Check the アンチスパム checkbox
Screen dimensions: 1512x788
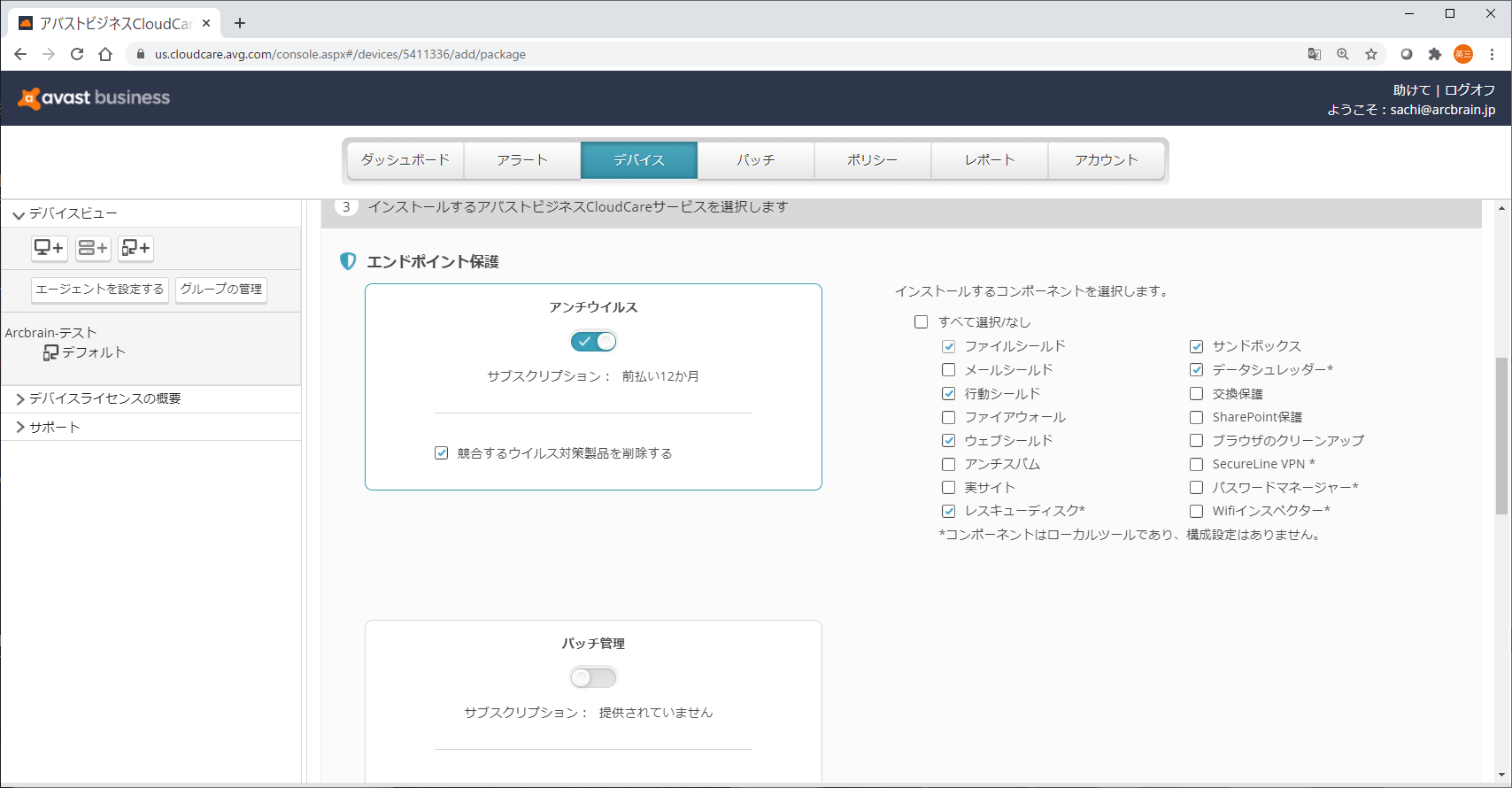[x=949, y=464]
